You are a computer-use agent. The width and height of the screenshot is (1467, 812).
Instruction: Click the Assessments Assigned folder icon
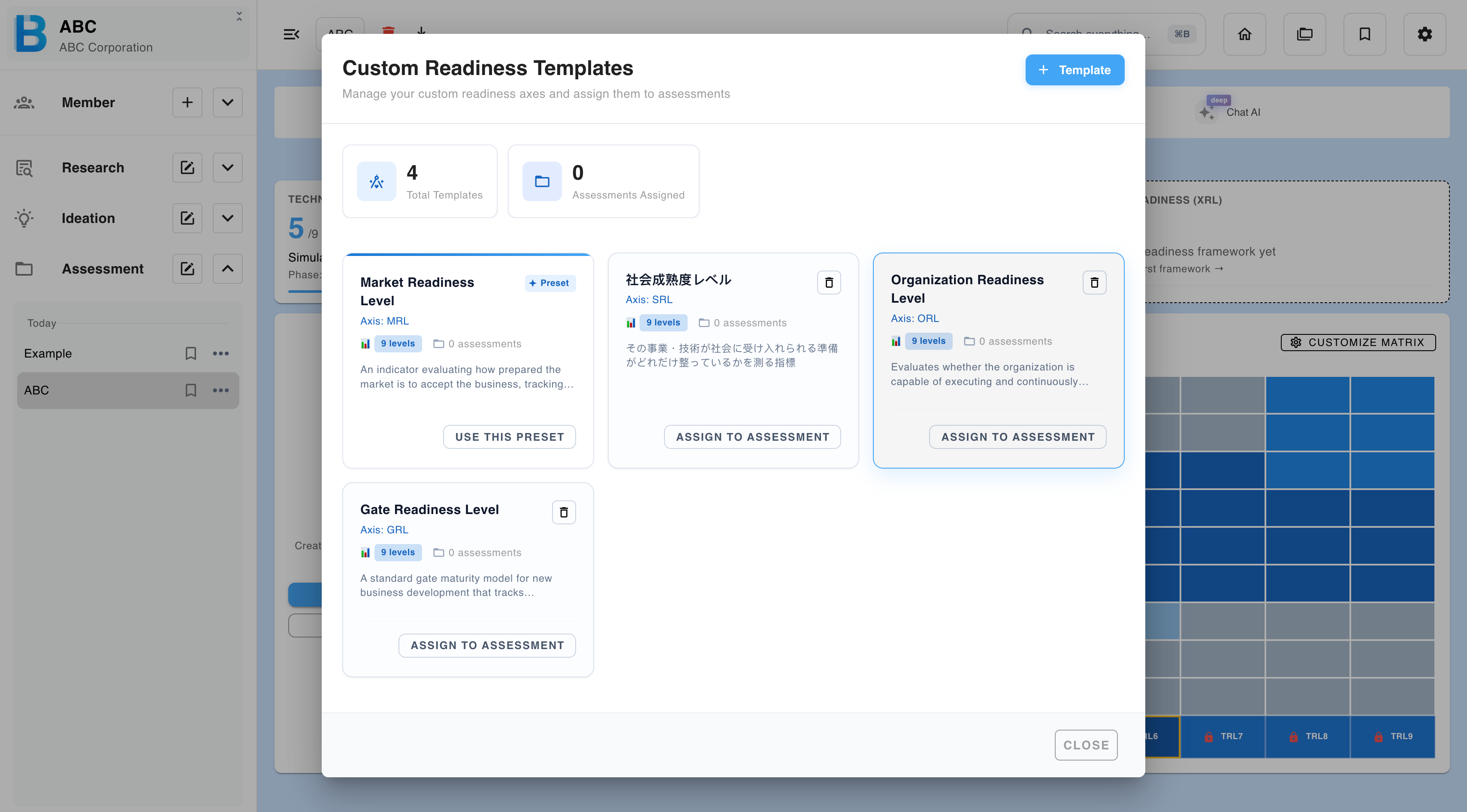(x=542, y=181)
